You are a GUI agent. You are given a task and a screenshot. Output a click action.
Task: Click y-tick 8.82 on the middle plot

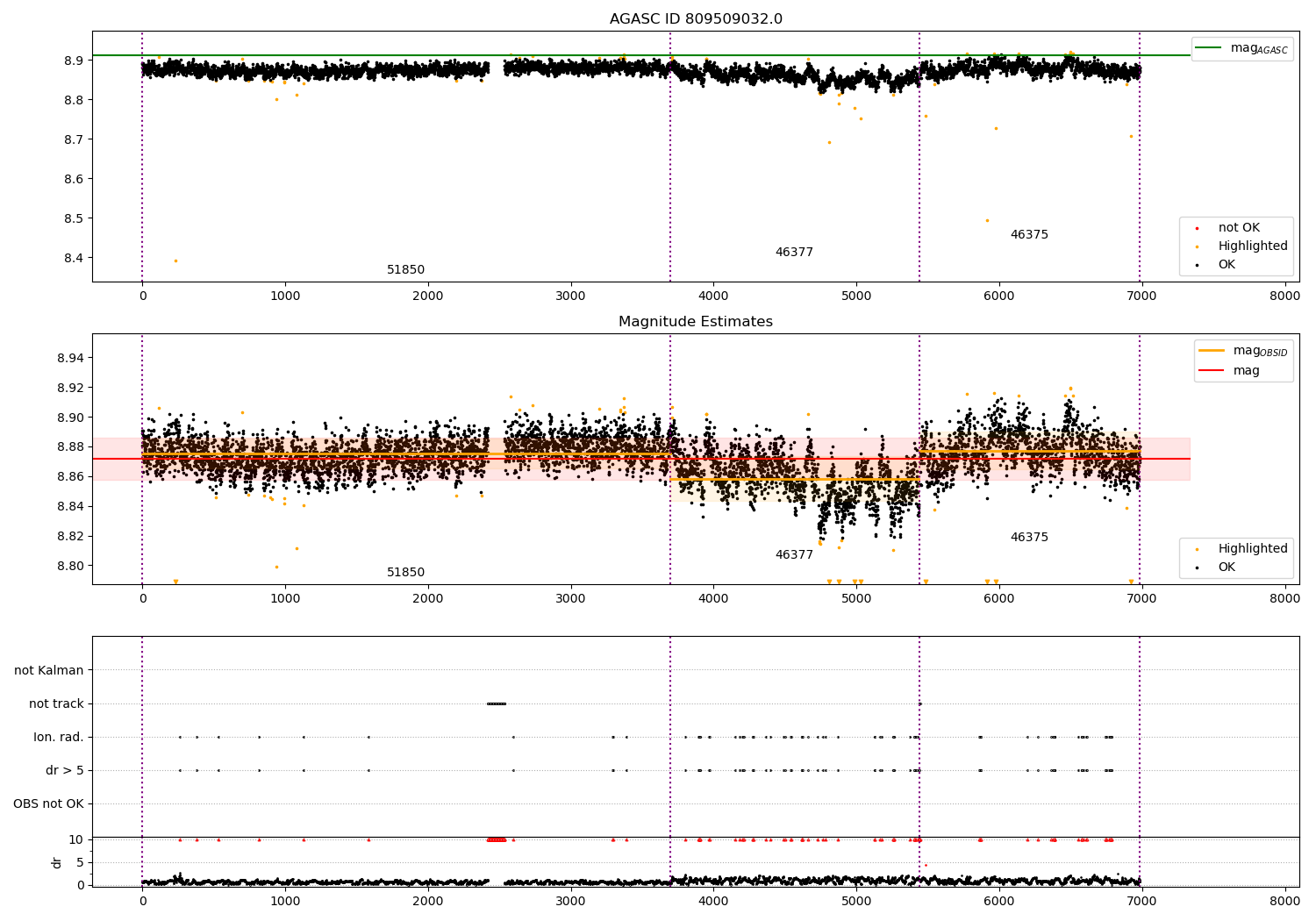point(70,536)
